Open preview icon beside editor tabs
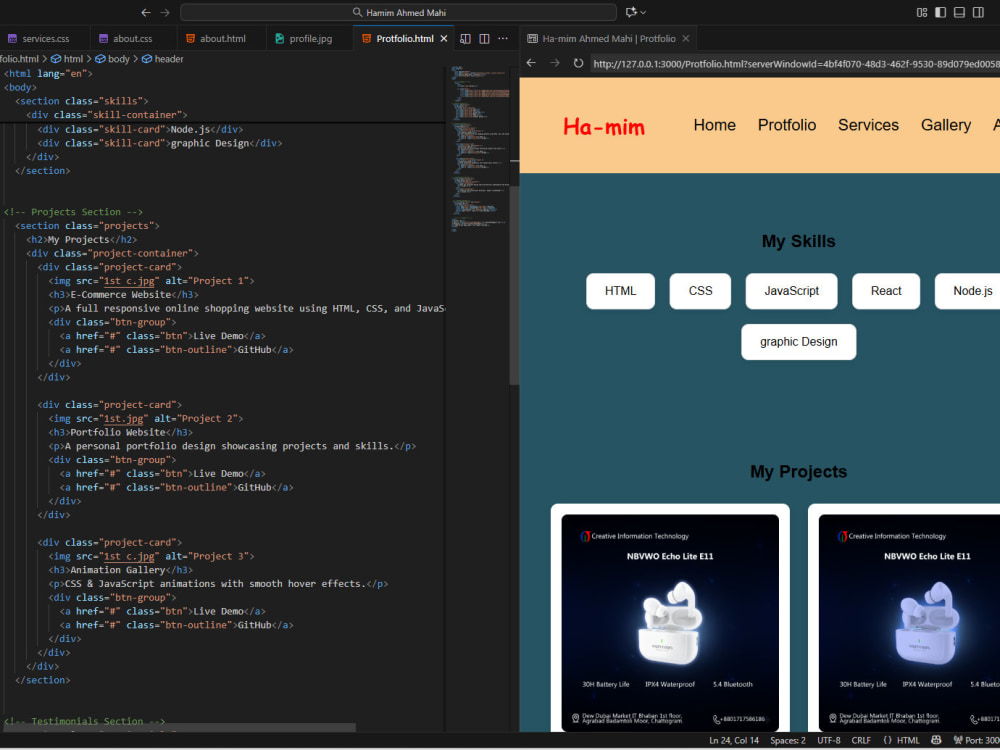Viewport: 1000px width, 750px height. click(466, 38)
